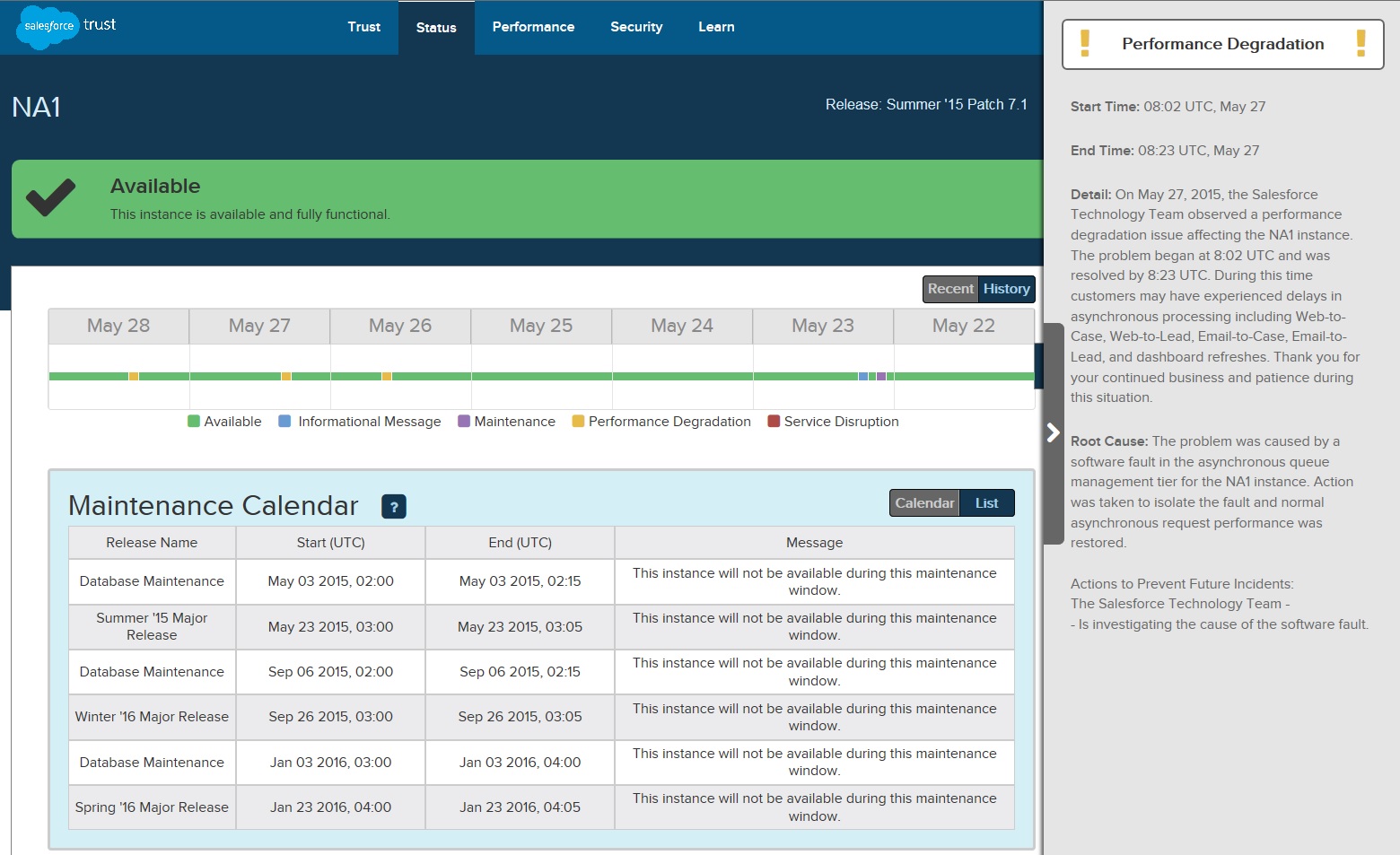Collapse the incident detail panel with the chevron

click(1054, 433)
